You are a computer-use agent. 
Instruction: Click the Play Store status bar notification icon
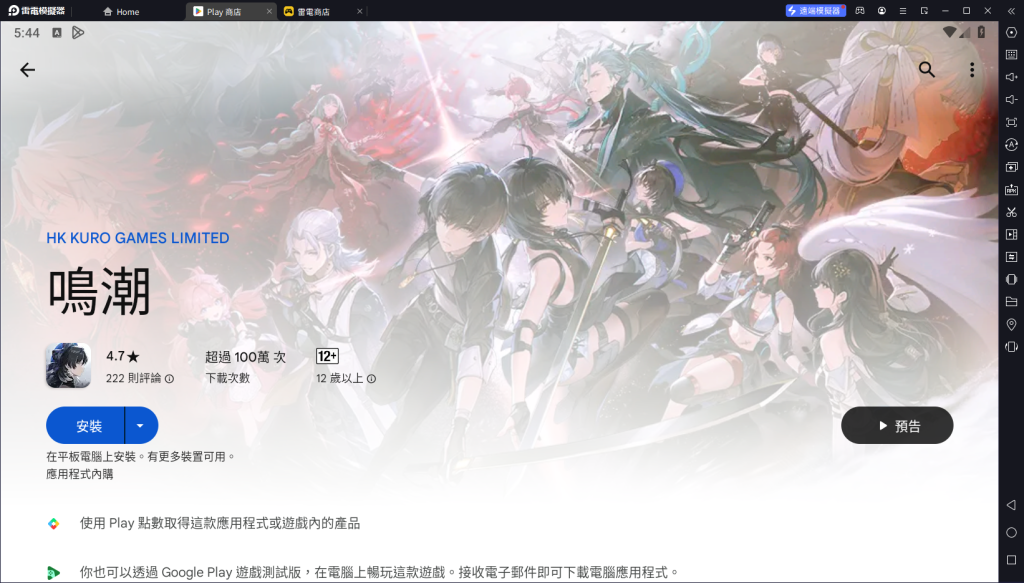click(x=78, y=33)
